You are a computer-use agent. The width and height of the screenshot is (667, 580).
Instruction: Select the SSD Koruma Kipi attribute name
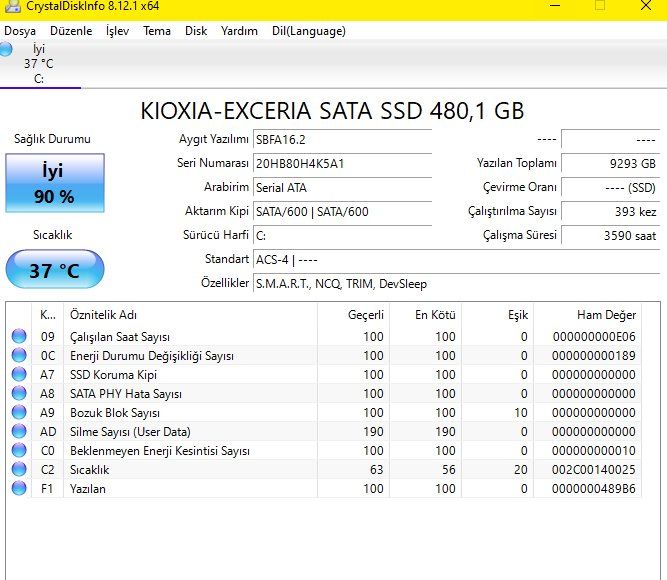(113, 374)
